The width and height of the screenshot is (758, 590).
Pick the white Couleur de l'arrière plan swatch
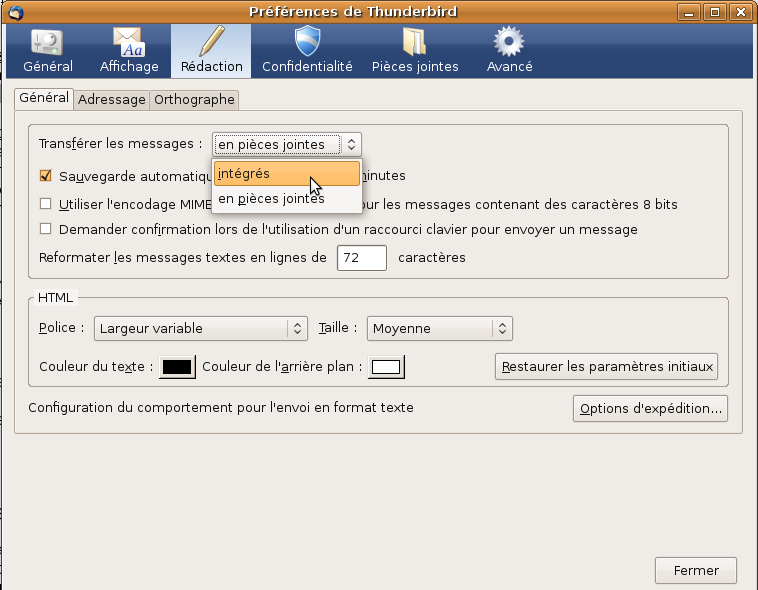386,367
